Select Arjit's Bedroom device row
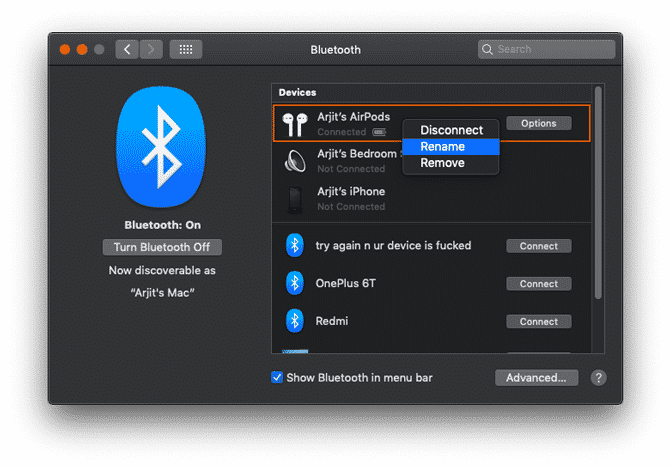Viewport: 670px width, 467px height. [432, 161]
